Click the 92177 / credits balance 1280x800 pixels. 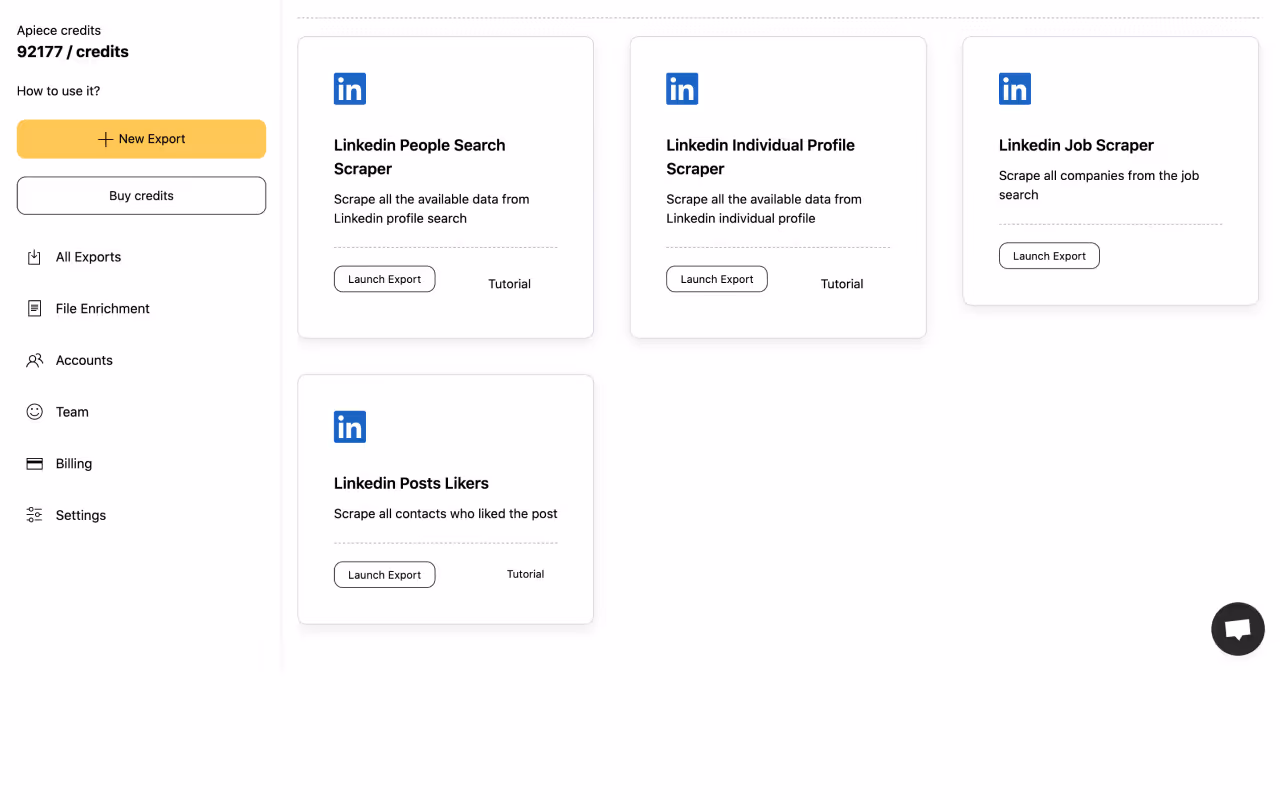click(73, 52)
